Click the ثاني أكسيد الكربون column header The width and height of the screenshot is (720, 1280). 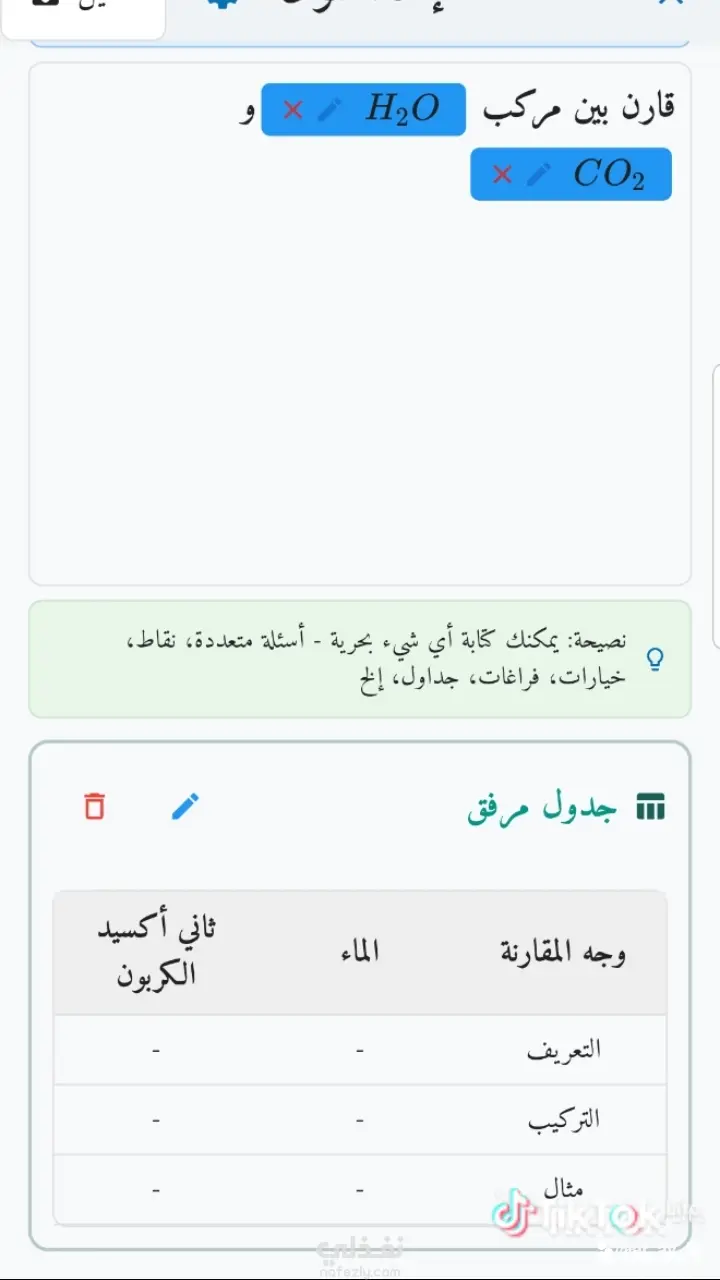[156, 952]
